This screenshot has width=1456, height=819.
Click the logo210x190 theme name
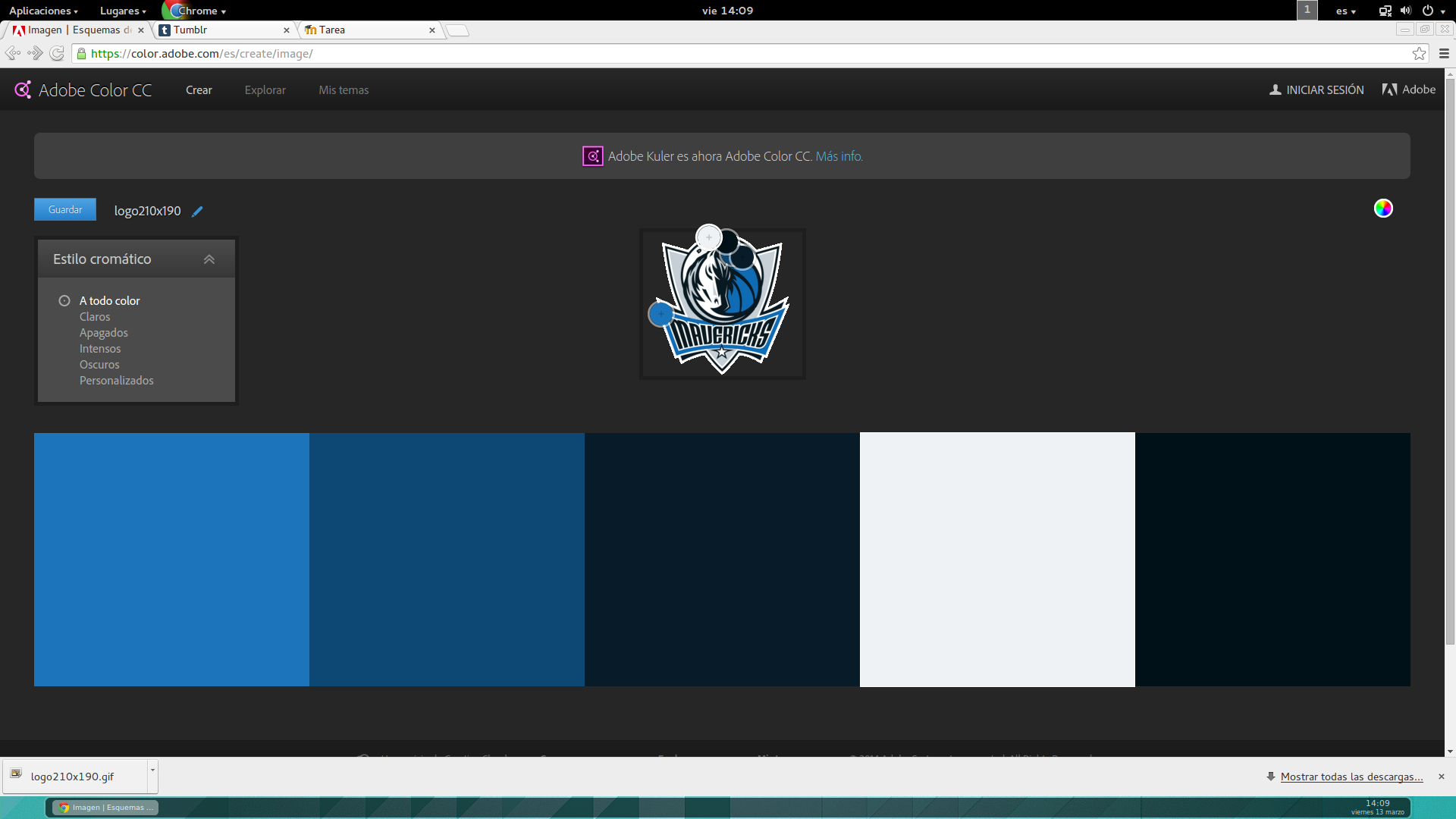point(147,211)
